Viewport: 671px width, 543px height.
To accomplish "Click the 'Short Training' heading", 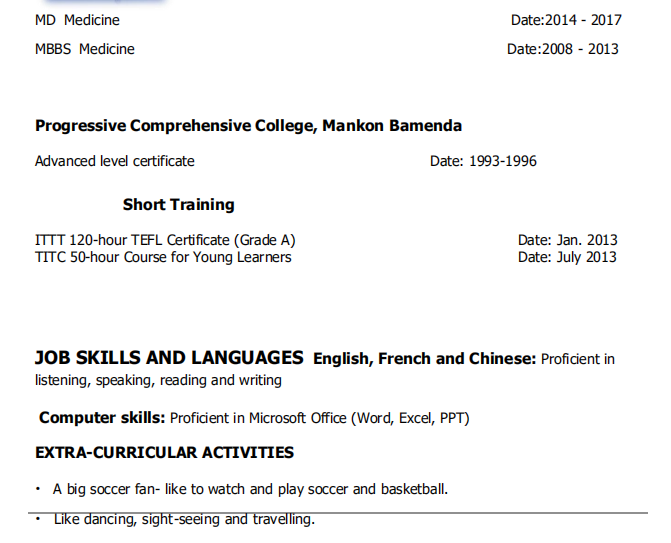I will (178, 205).
